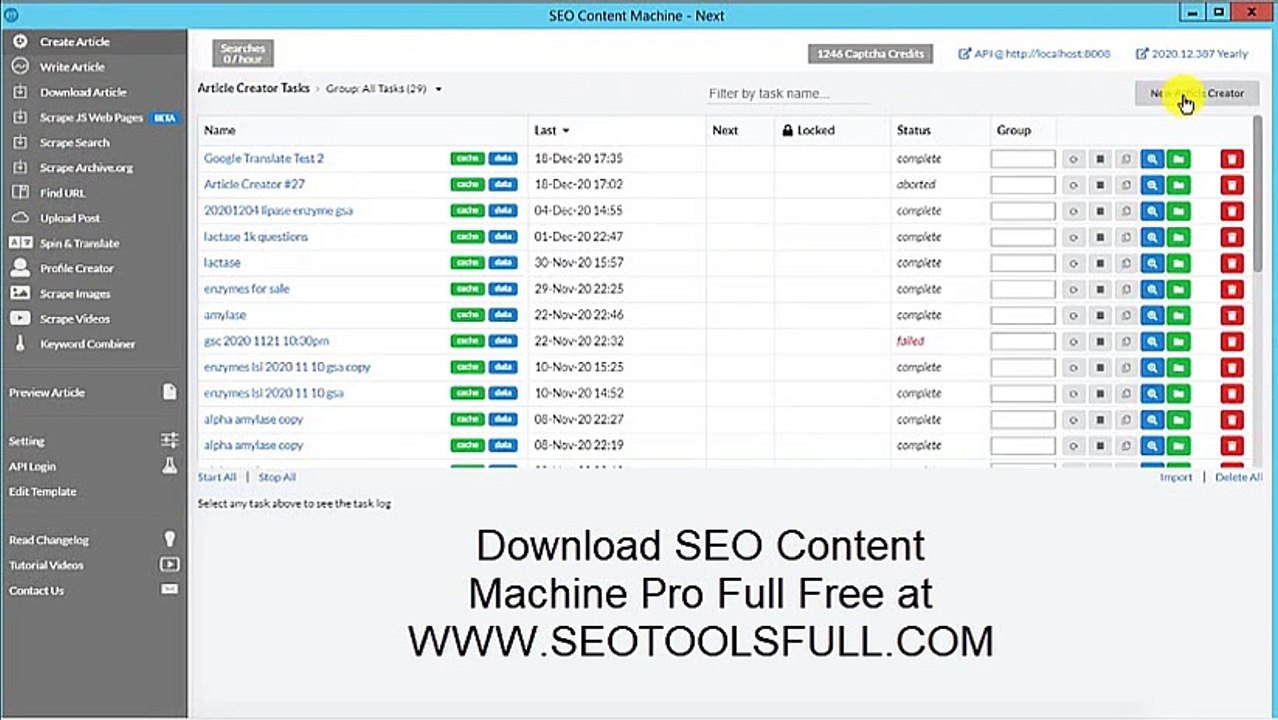Delete the amylase task

[1232, 315]
